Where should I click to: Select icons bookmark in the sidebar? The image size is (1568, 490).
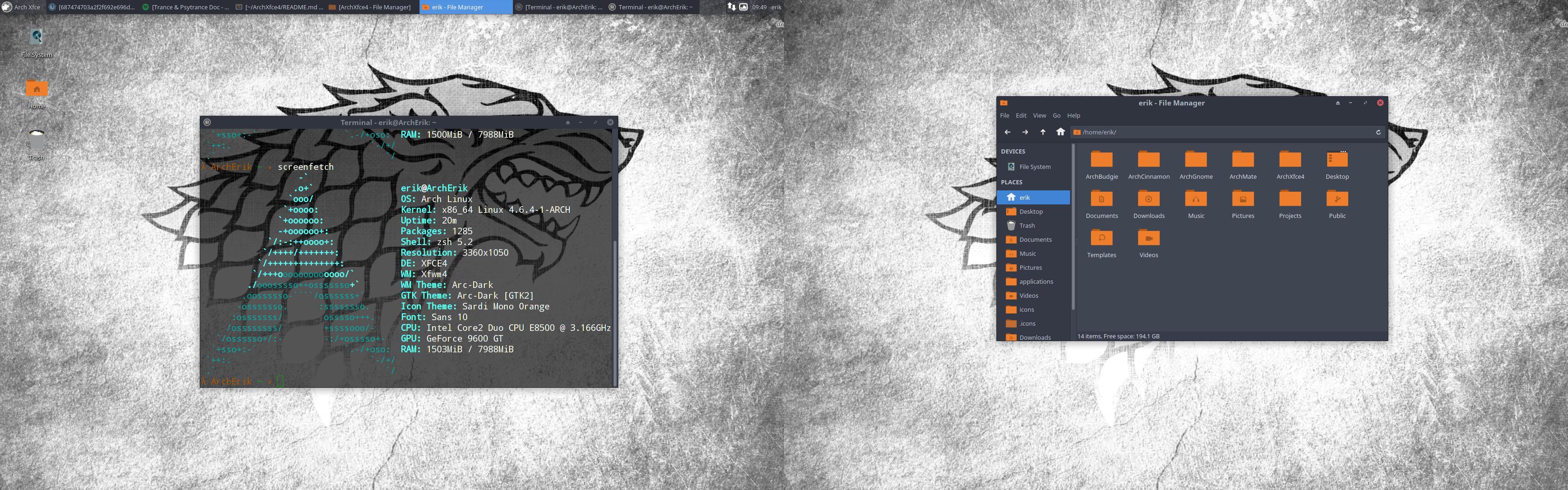click(x=1034, y=309)
